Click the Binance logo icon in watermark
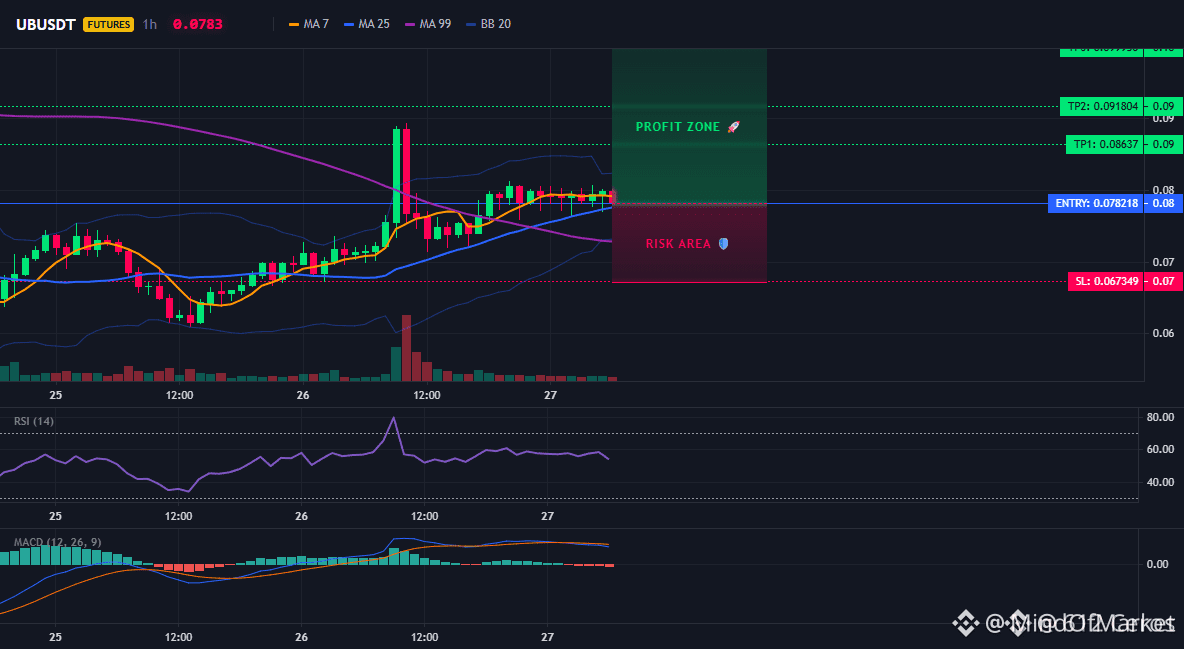 pos(965,623)
